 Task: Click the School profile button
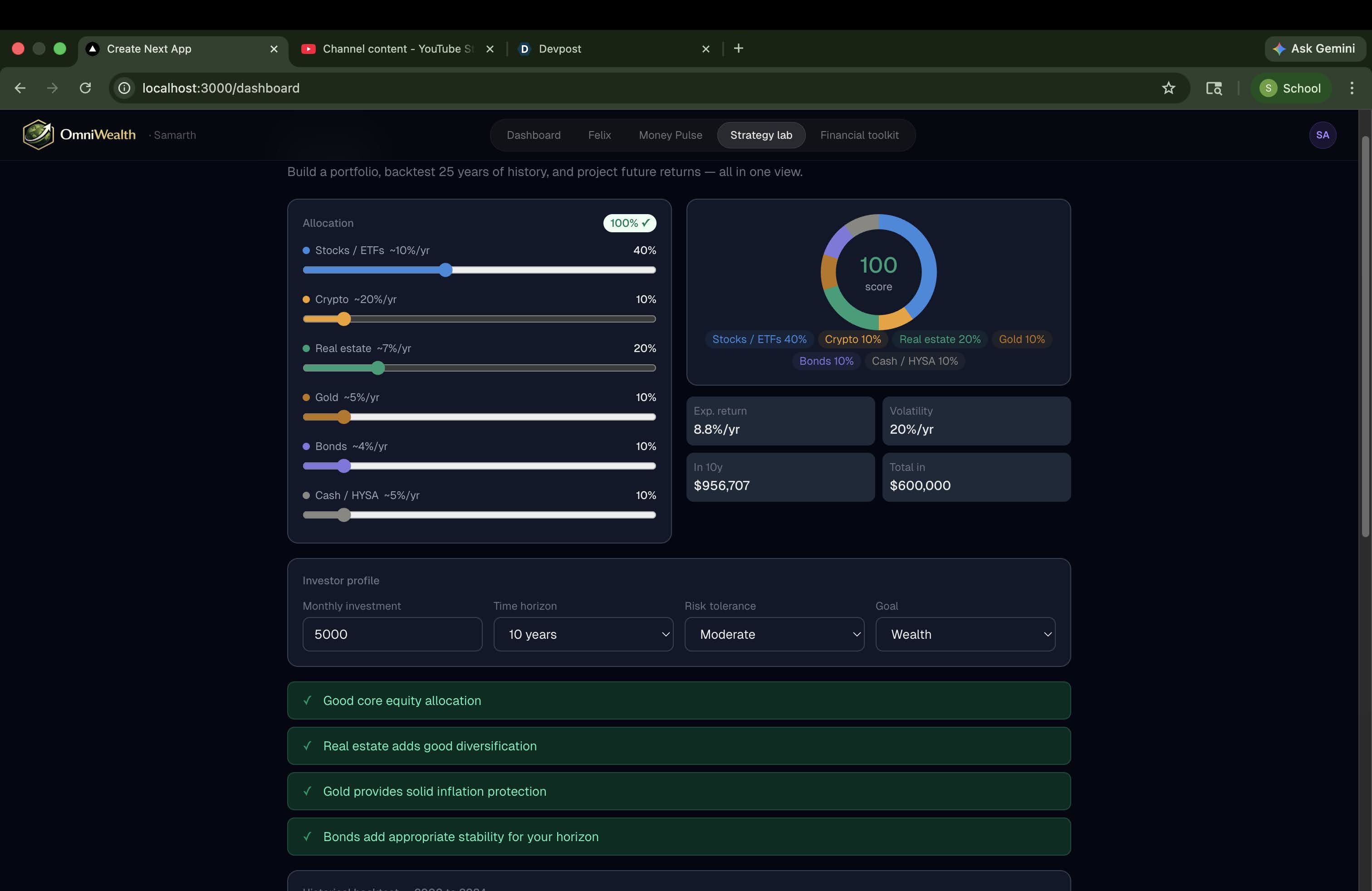(x=1290, y=88)
